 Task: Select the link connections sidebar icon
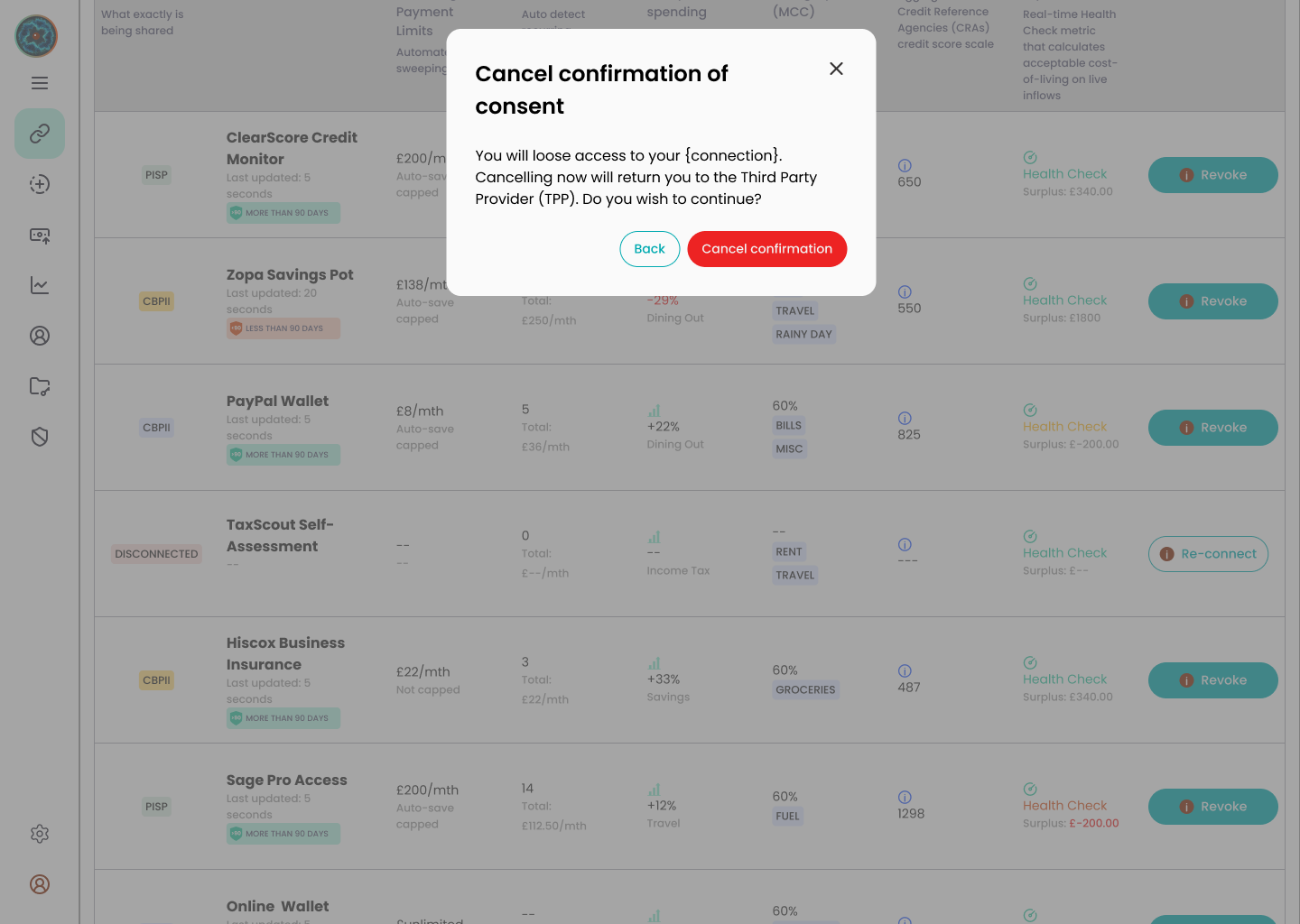[40, 134]
